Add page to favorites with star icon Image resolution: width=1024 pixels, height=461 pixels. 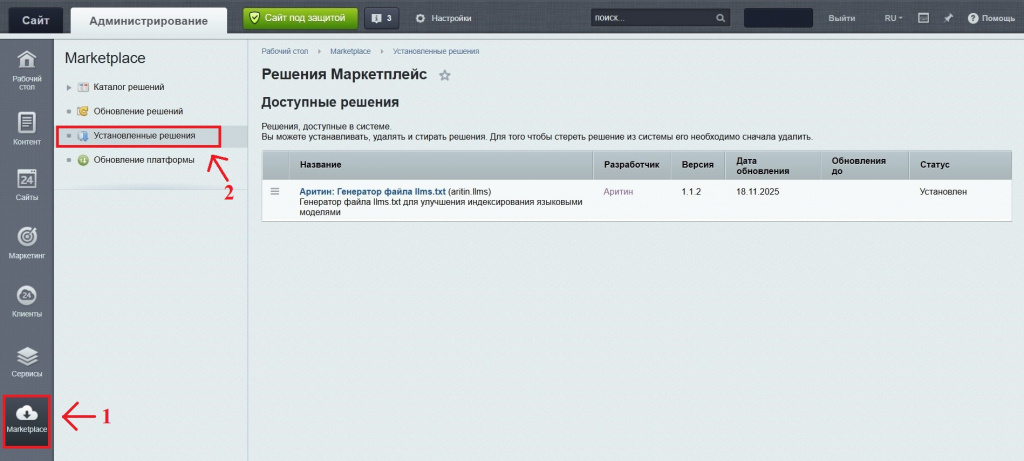click(445, 75)
